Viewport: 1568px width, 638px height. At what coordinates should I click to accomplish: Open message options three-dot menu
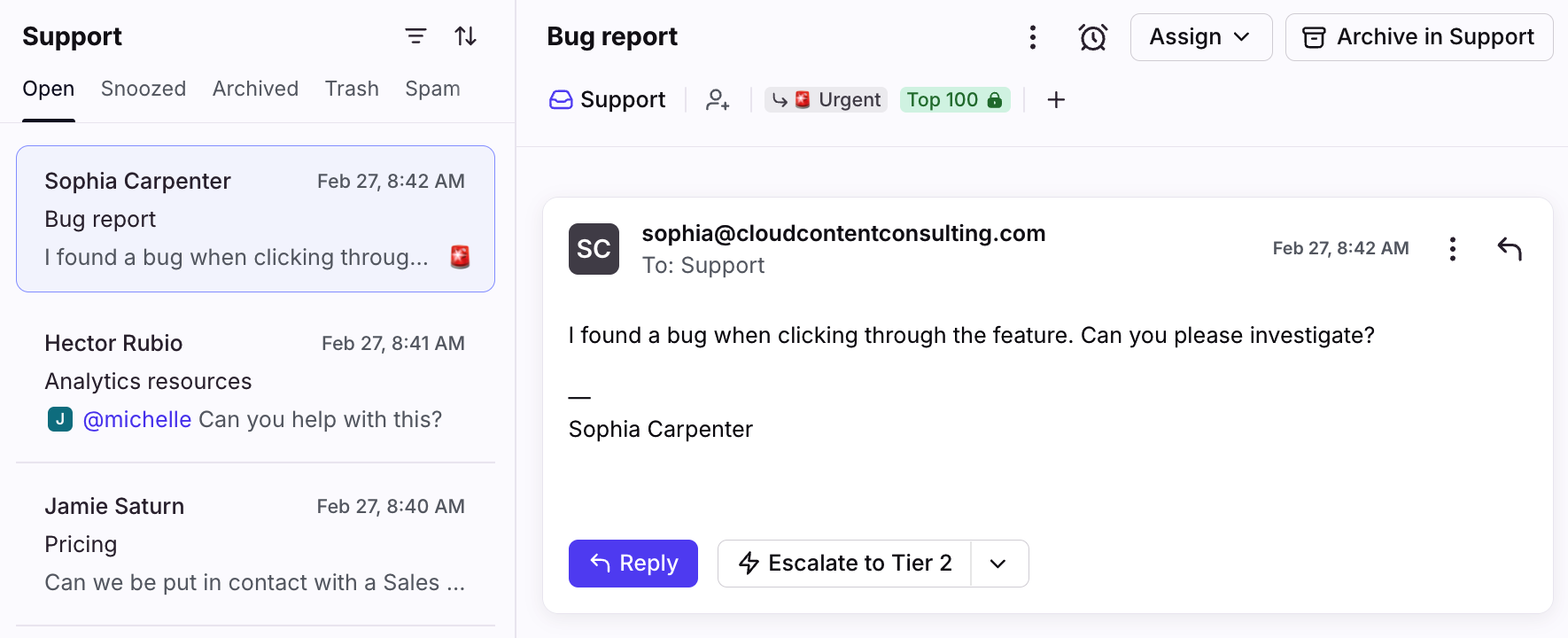click(1452, 249)
